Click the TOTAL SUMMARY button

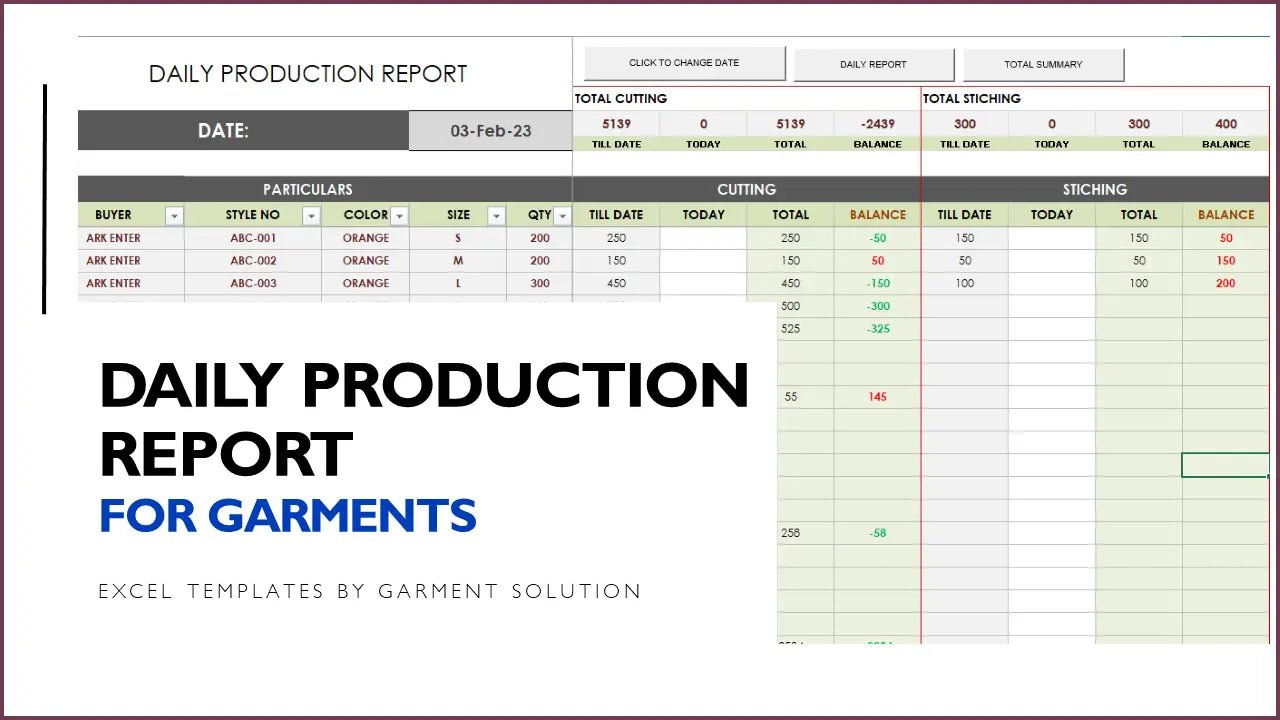click(1043, 63)
